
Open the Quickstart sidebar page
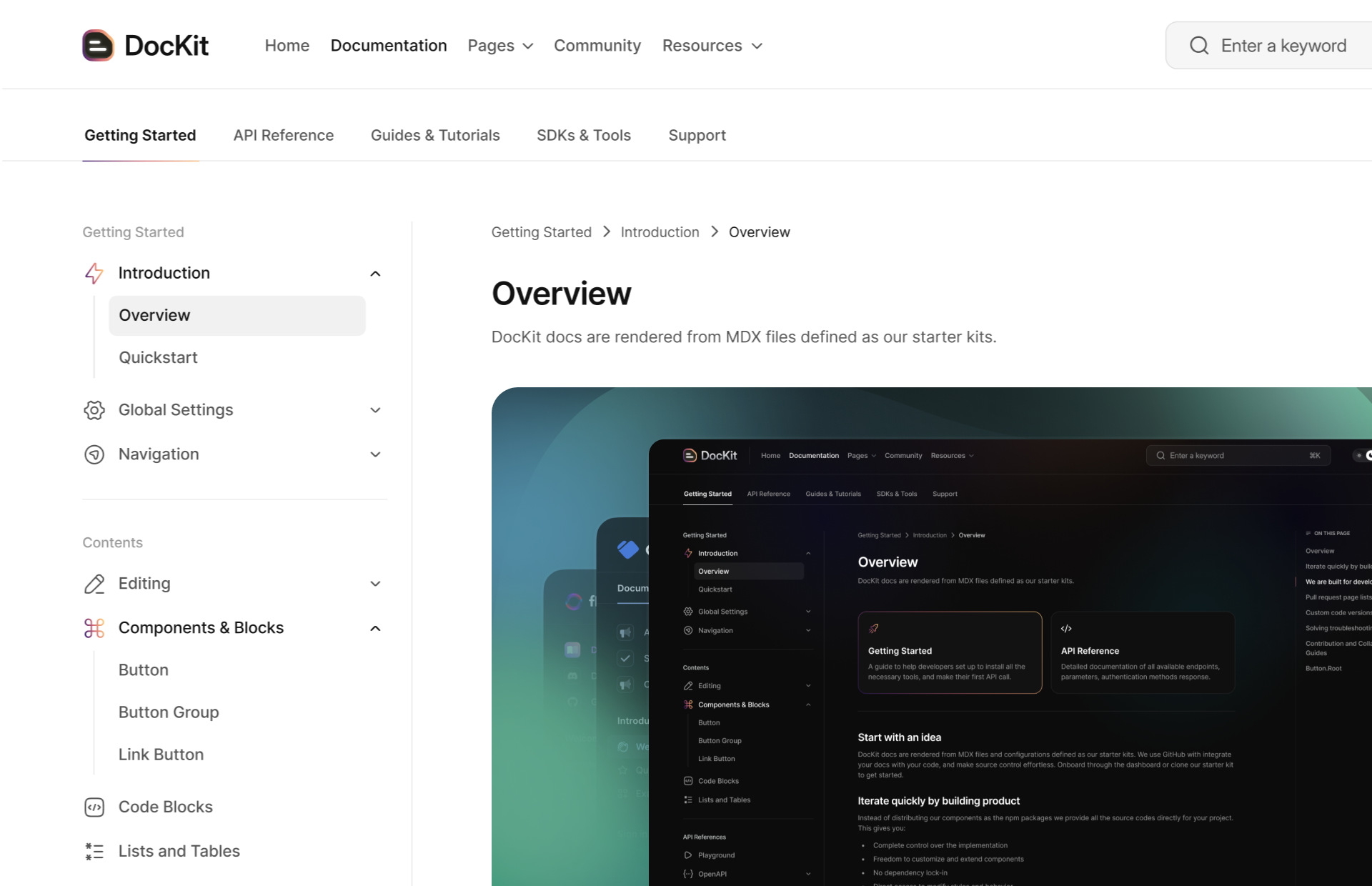(158, 357)
